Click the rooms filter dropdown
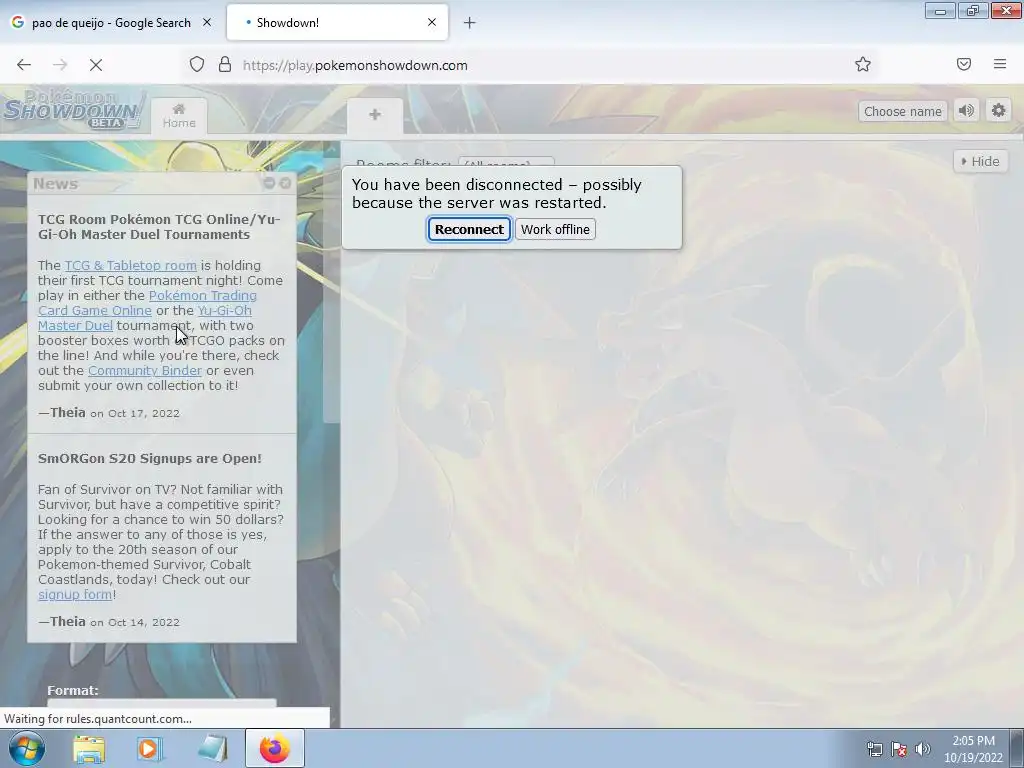This screenshot has height=768, width=1024. tap(506, 163)
